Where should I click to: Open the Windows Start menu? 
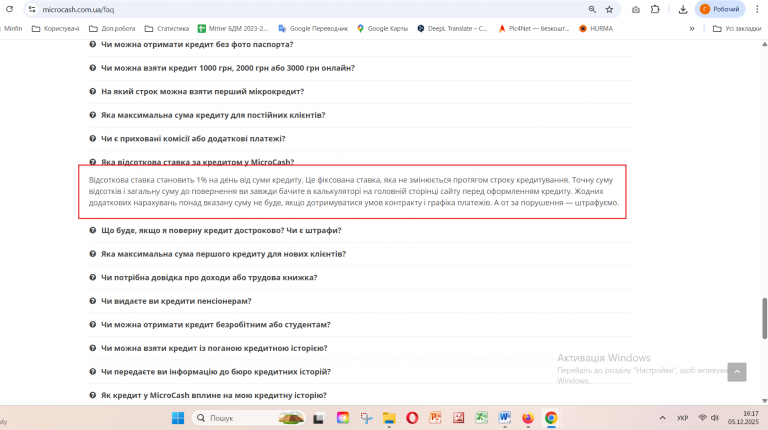pos(178,418)
